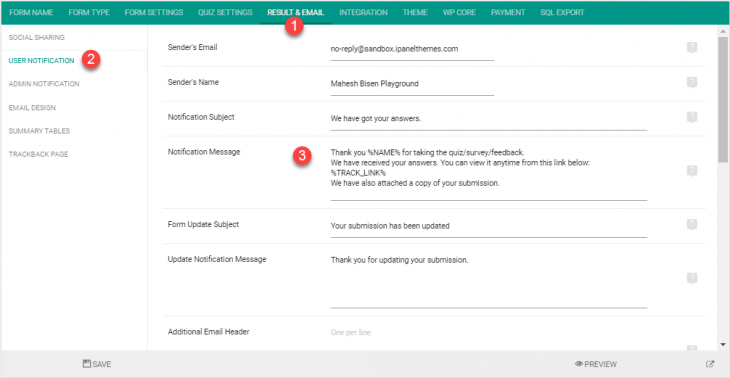Click into the Notification Message textarea

tap(489, 173)
